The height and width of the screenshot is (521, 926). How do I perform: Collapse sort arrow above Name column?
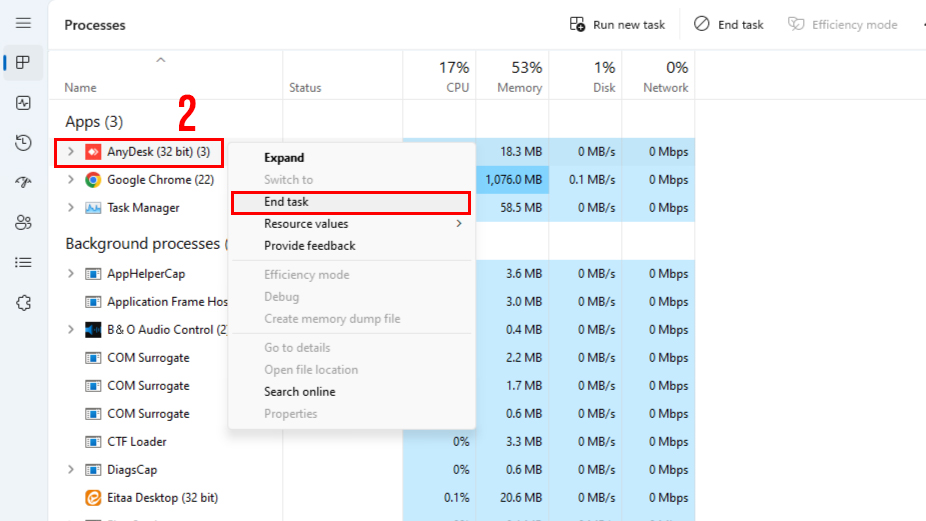tap(161, 60)
